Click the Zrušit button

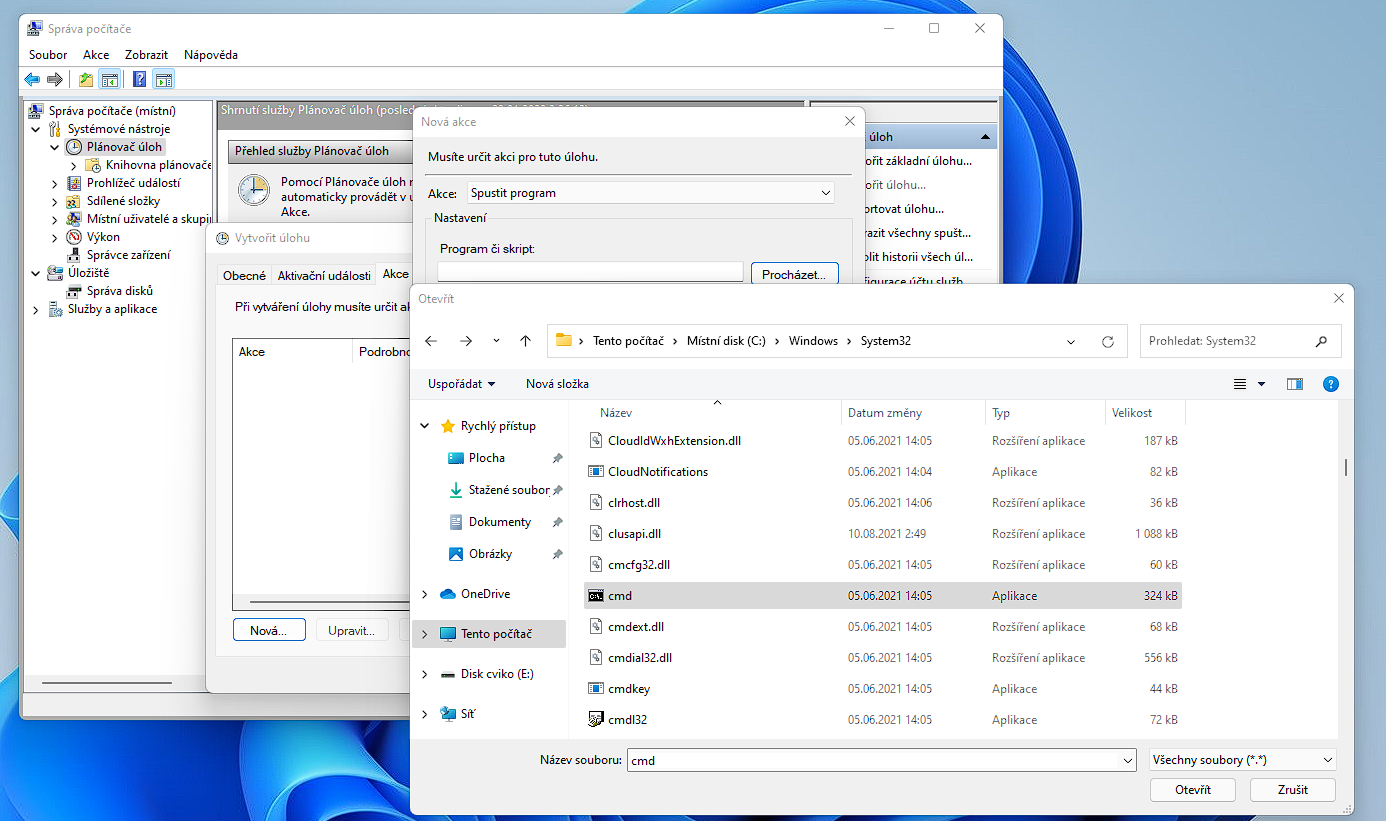pyautogui.click(x=1292, y=790)
